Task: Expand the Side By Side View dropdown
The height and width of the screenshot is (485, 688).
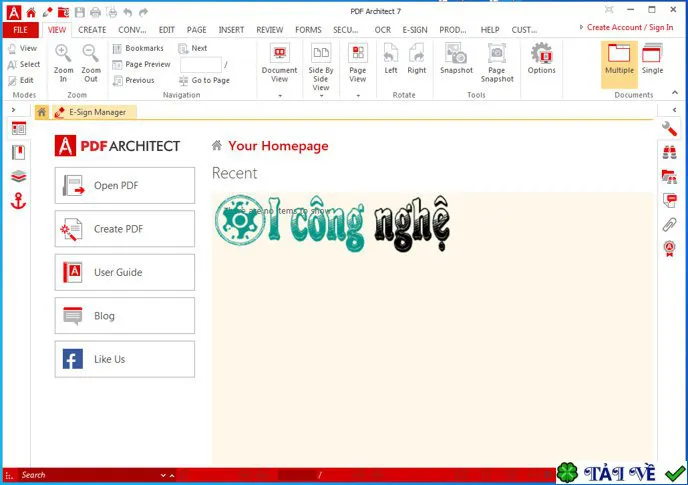Action: (x=321, y=96)
